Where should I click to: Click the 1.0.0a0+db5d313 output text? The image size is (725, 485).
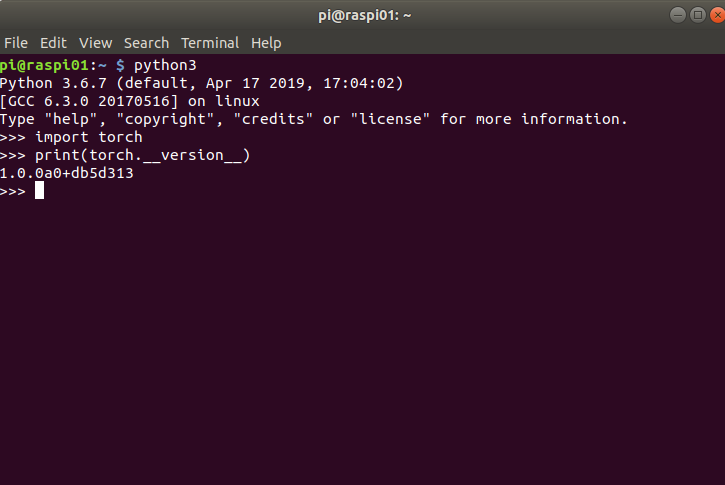67,173
